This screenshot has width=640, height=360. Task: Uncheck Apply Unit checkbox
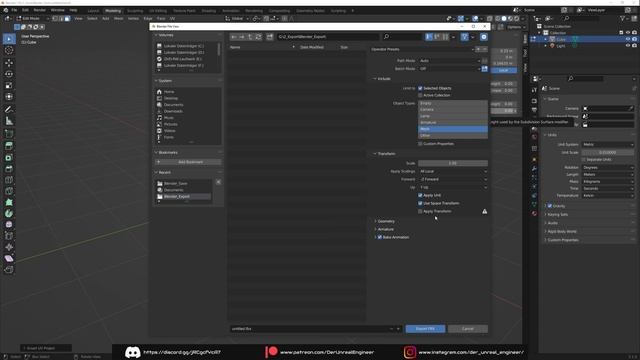[420, 195]
